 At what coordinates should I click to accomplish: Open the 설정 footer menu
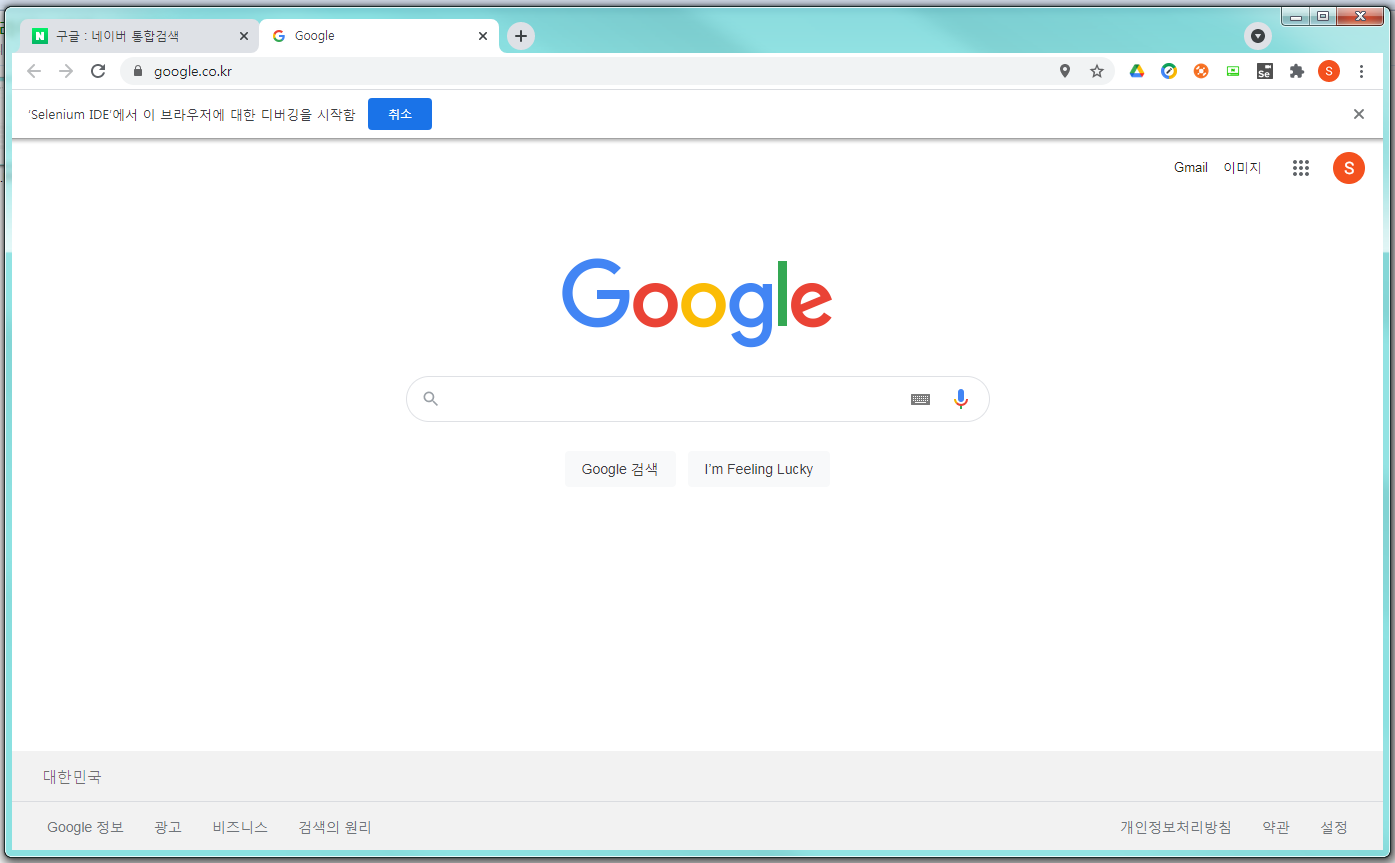[1334, 827]
